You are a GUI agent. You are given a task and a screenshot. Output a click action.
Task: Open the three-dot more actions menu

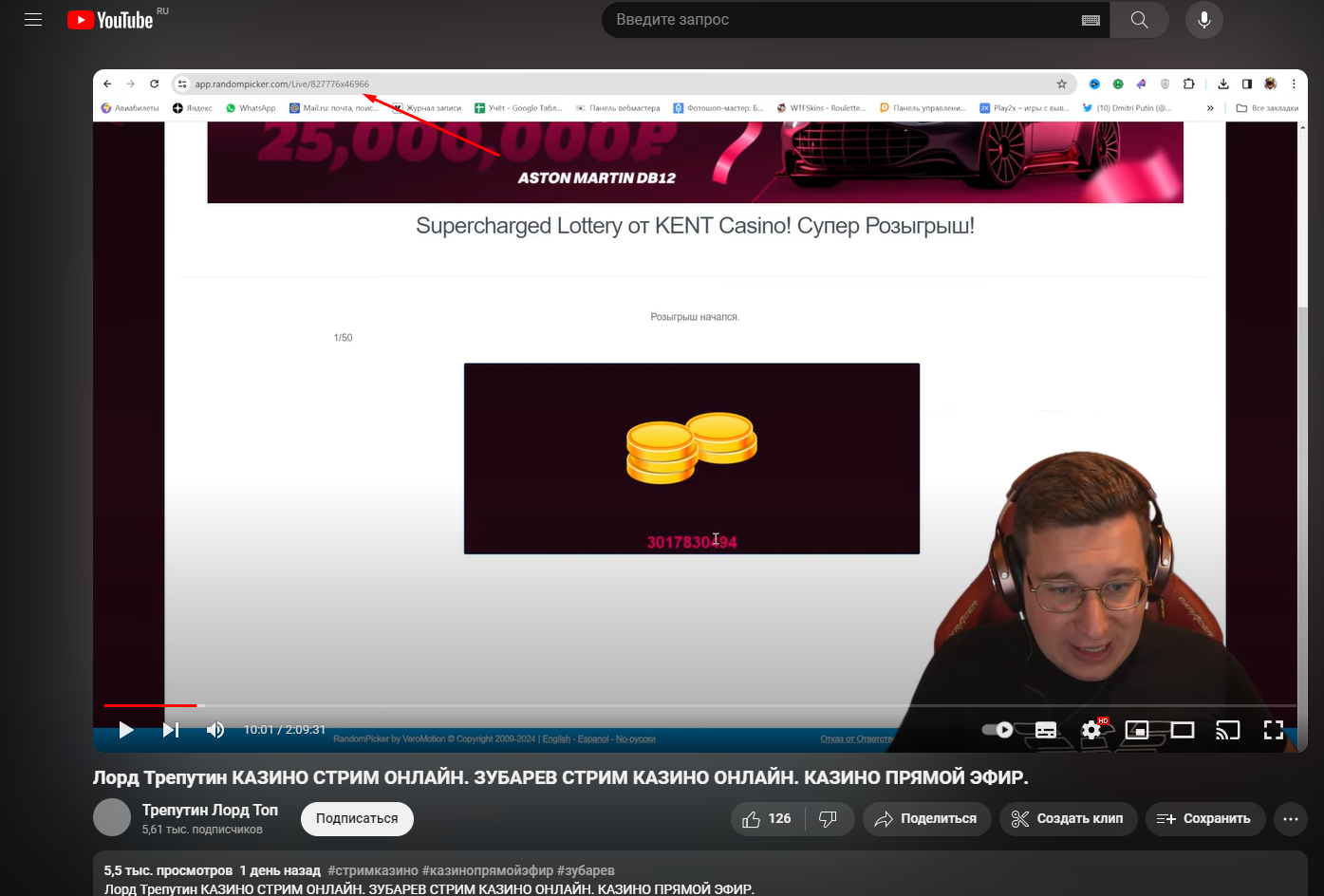tap(1291, 819)
